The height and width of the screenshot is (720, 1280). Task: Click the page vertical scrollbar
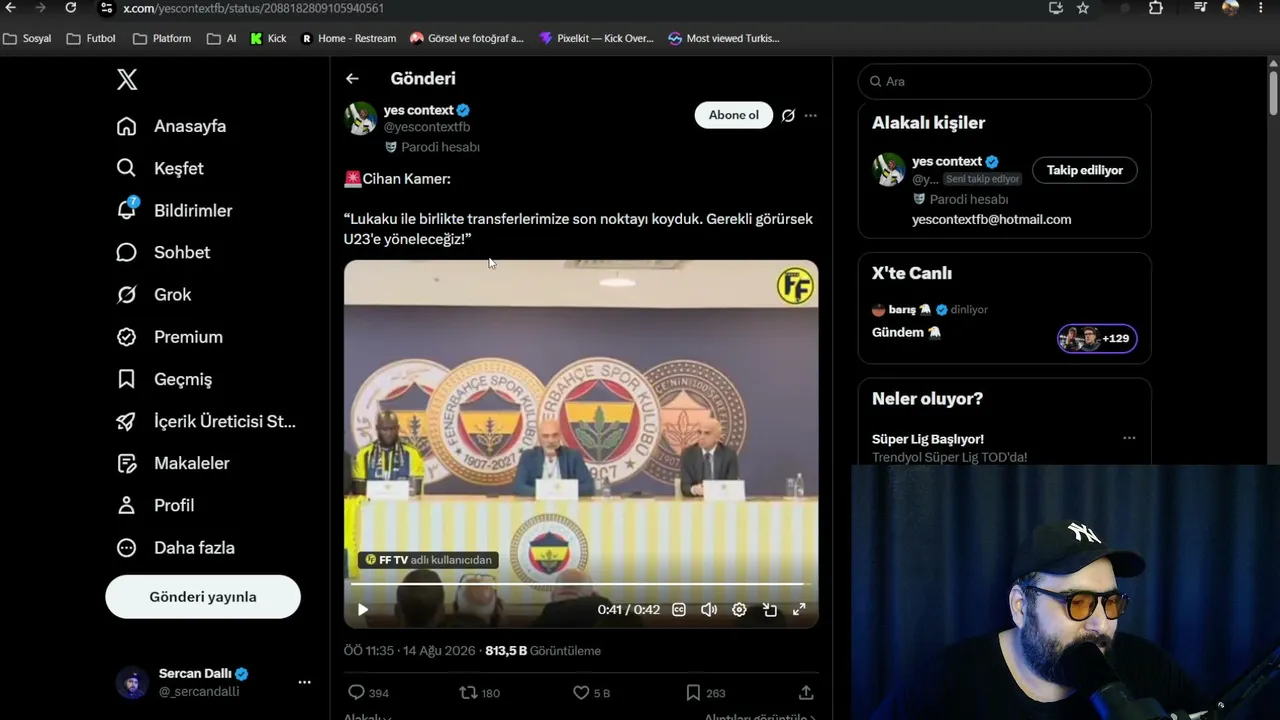click(1273, 92)
